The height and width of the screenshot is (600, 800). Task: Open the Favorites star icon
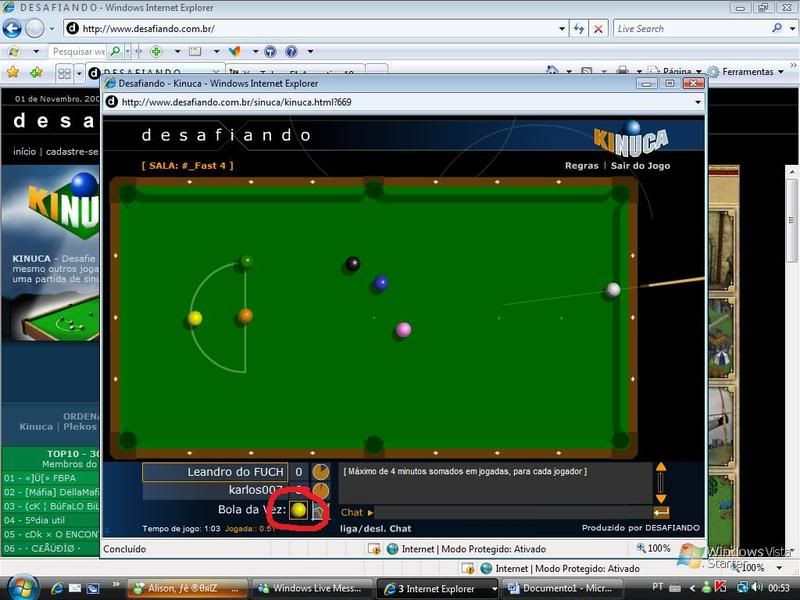13,72
